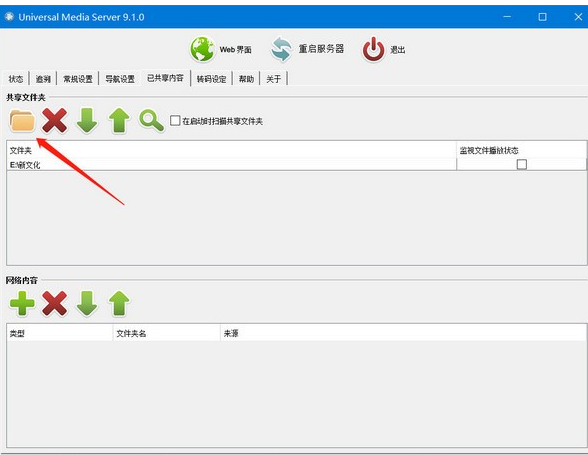Screen dimensions: 588x455
Task: Open the 导航设置 tab
Action: pyautogui.click(x=120, y=79)
